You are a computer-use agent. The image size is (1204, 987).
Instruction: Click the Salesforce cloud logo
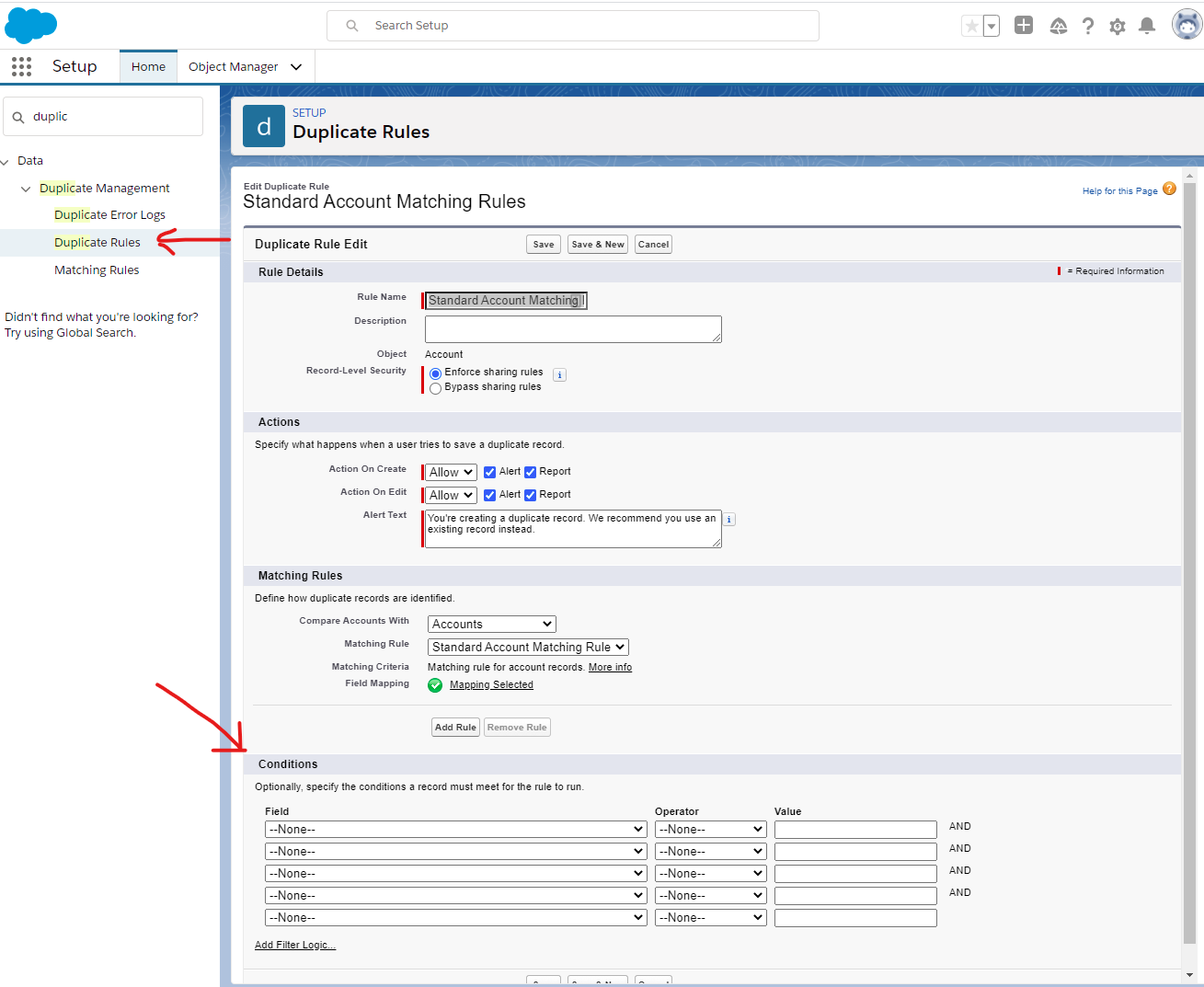(31, 25)
